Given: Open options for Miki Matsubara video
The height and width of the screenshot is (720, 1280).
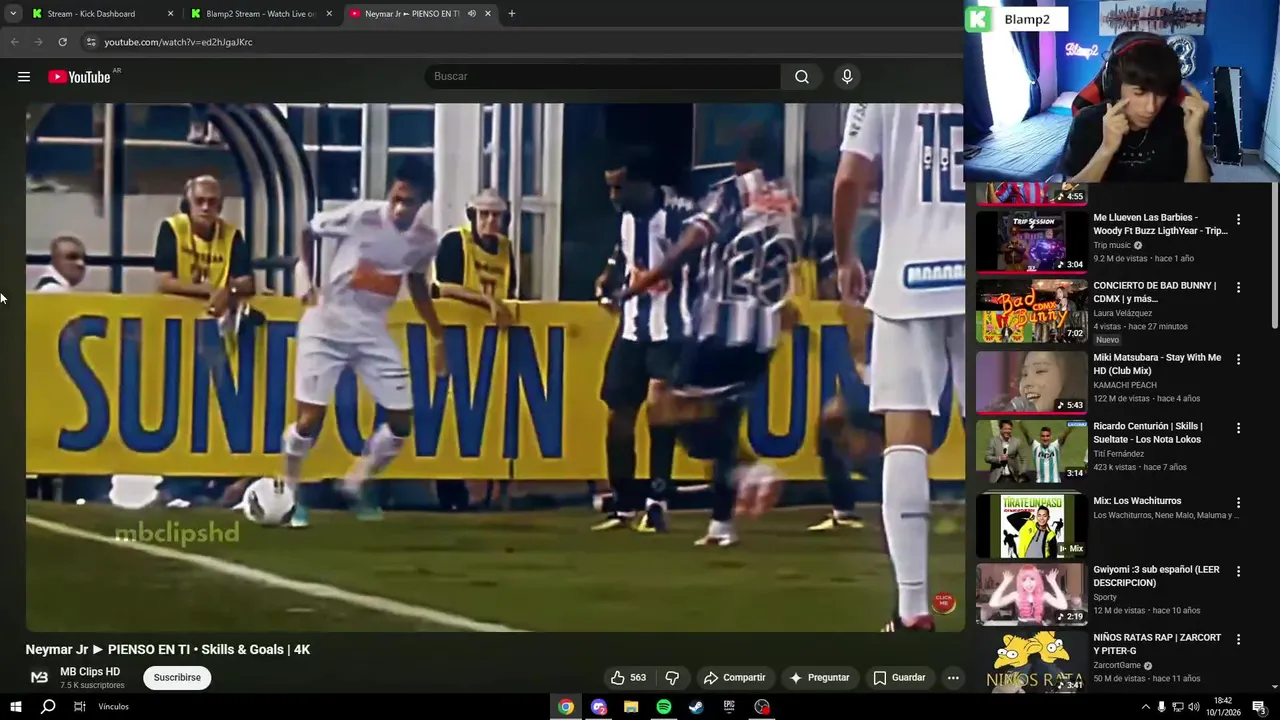Looking at the screenshot, I should coord(1238,359).
